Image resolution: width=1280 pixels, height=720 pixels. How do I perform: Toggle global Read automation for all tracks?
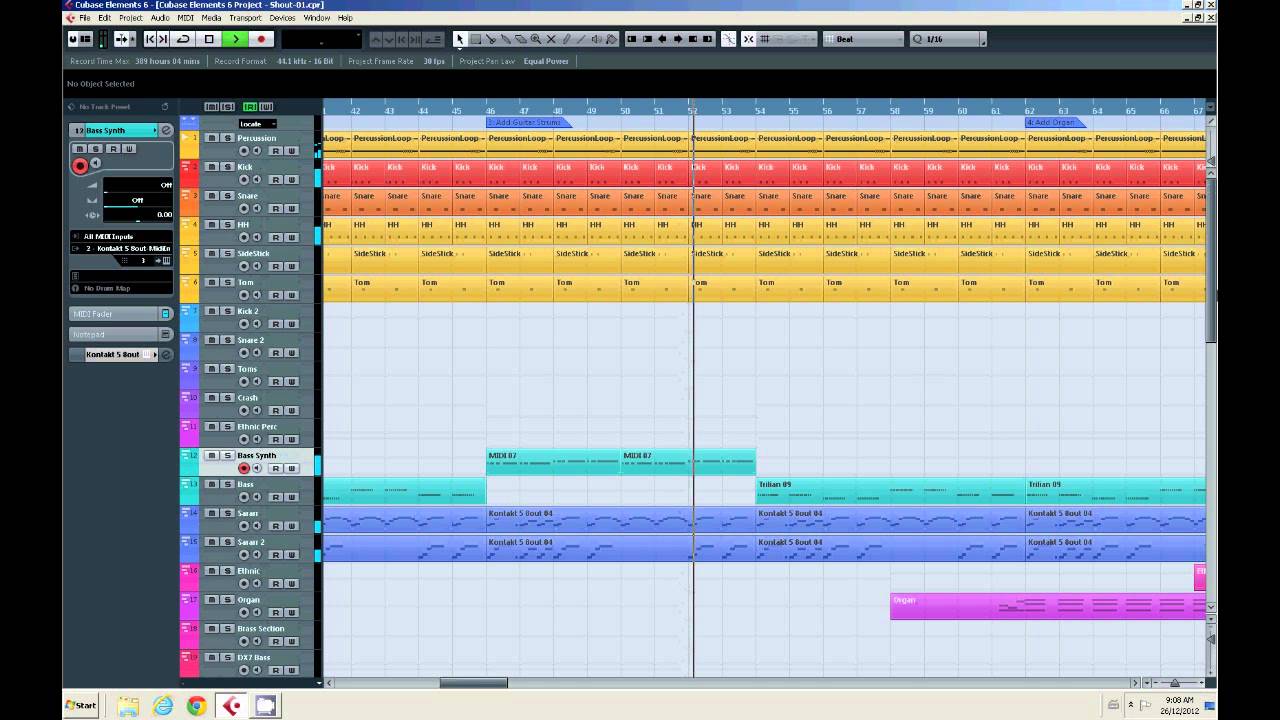pyautogui.click(x=250, y=107)
